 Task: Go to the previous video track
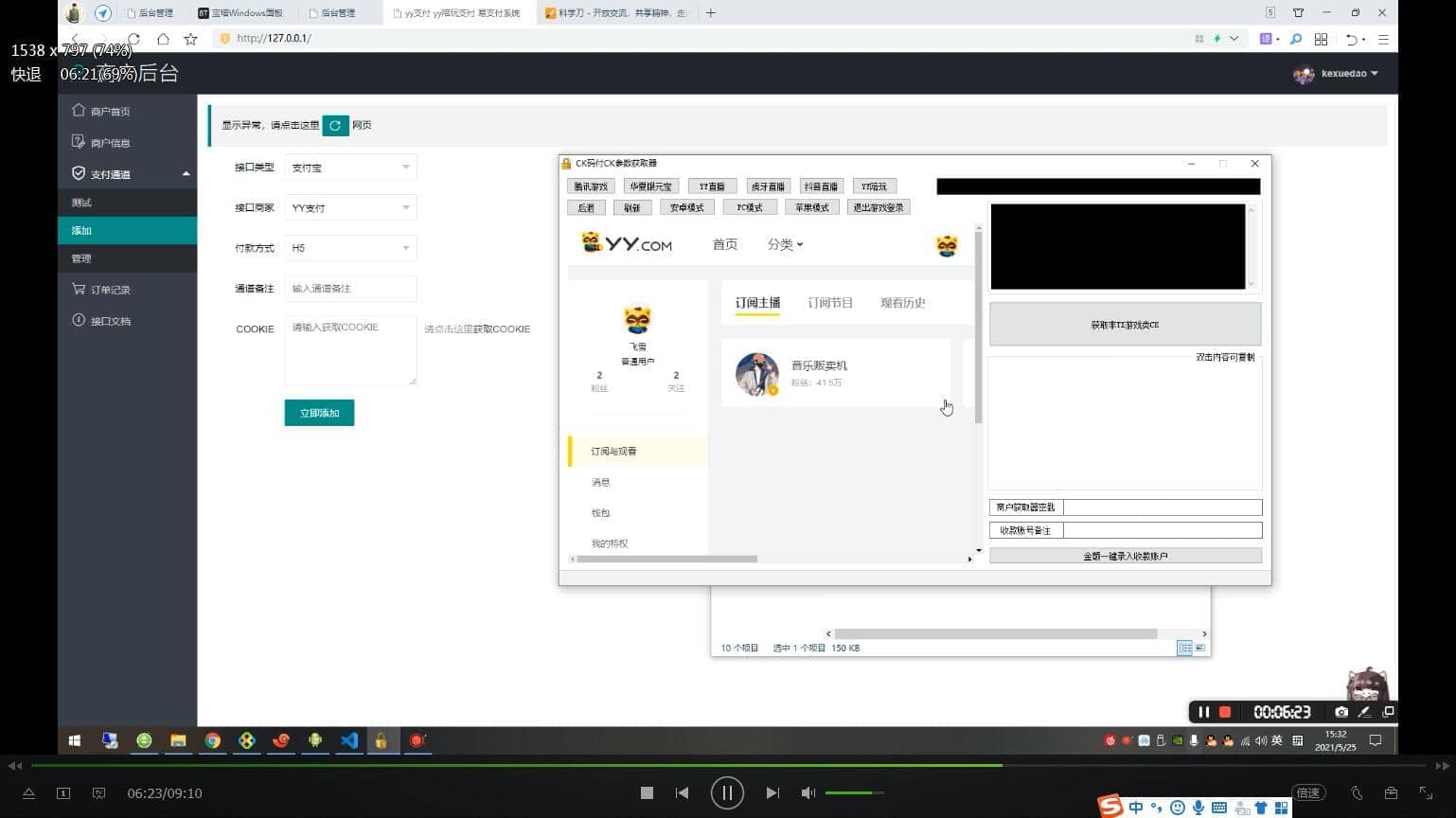click(682, 793)
